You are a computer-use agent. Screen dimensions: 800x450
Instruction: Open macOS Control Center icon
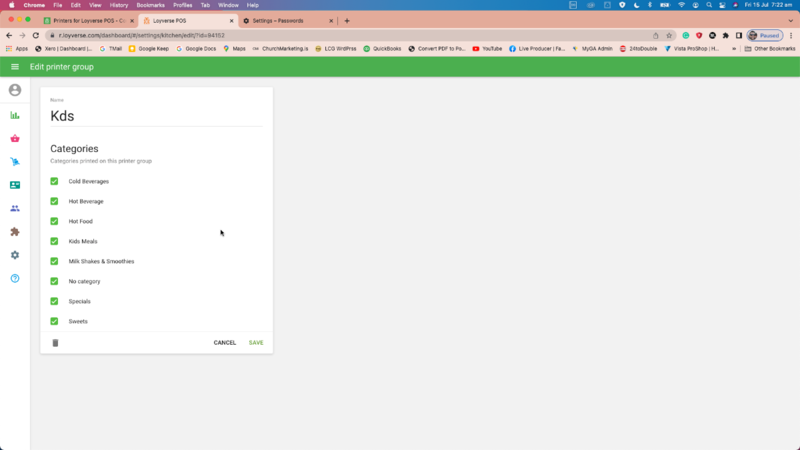(x=722, y=5)
